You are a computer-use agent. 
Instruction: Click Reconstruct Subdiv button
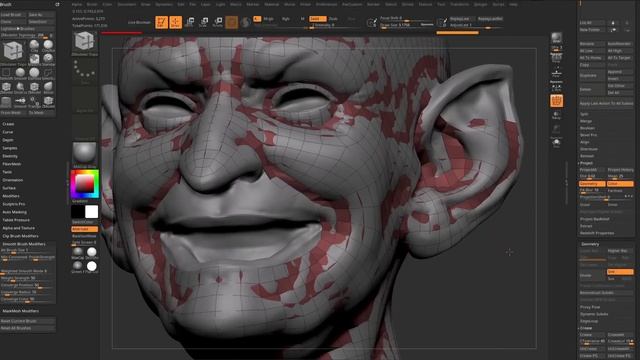tap(606, 293)
